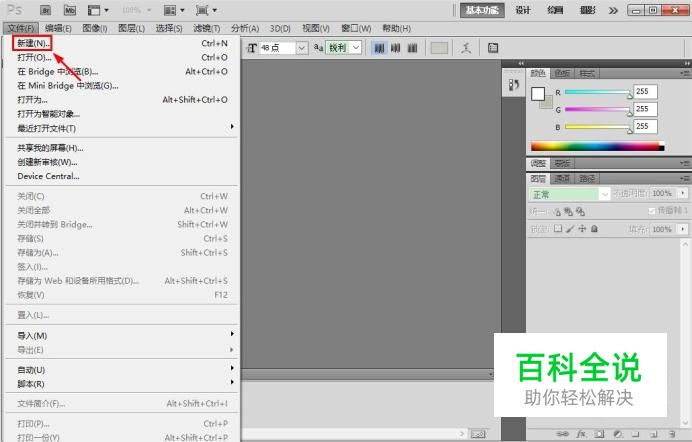Open the 窗口(W) menu
The height and width of the screenshot is (442, 692).
[356, 28]
